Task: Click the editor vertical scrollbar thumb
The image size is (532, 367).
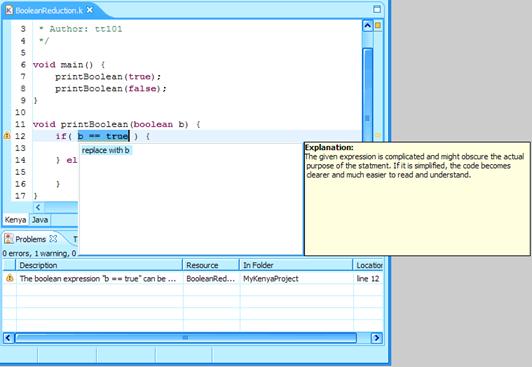Action: (367, 95)
